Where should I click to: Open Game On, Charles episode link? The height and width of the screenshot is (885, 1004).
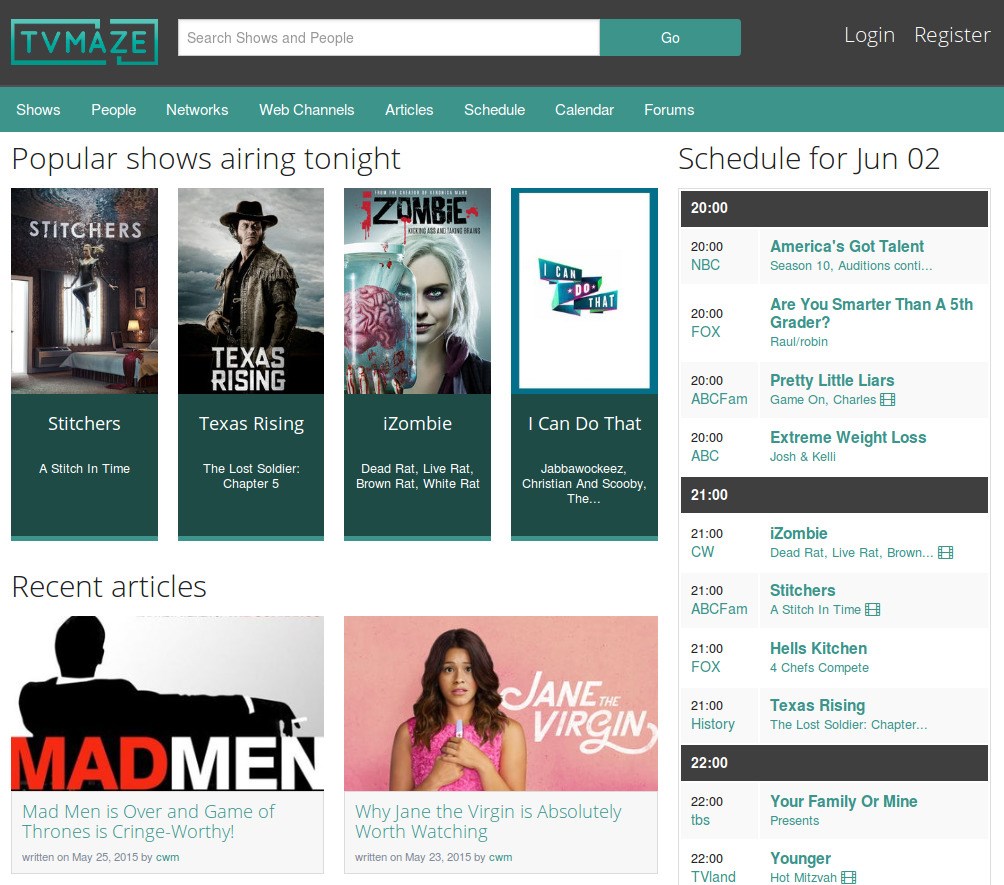click(823, 400)
